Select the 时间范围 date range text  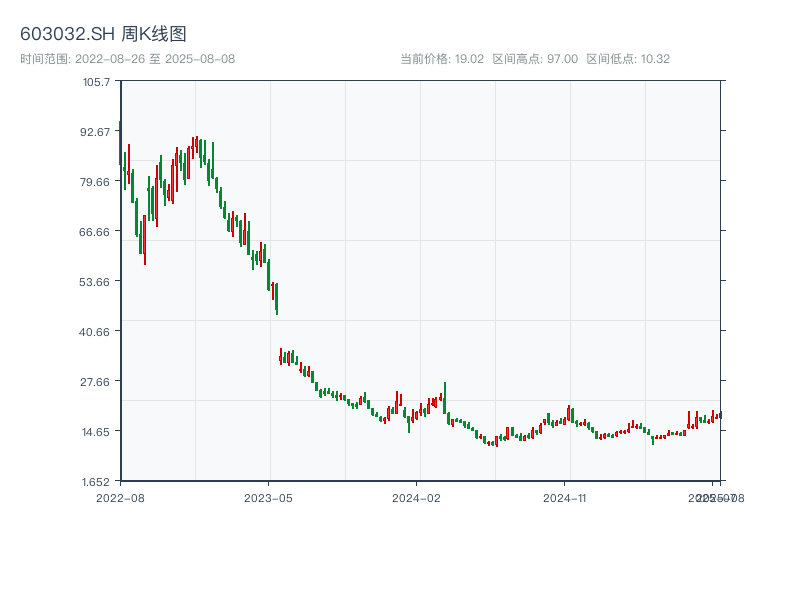[127, 59]
